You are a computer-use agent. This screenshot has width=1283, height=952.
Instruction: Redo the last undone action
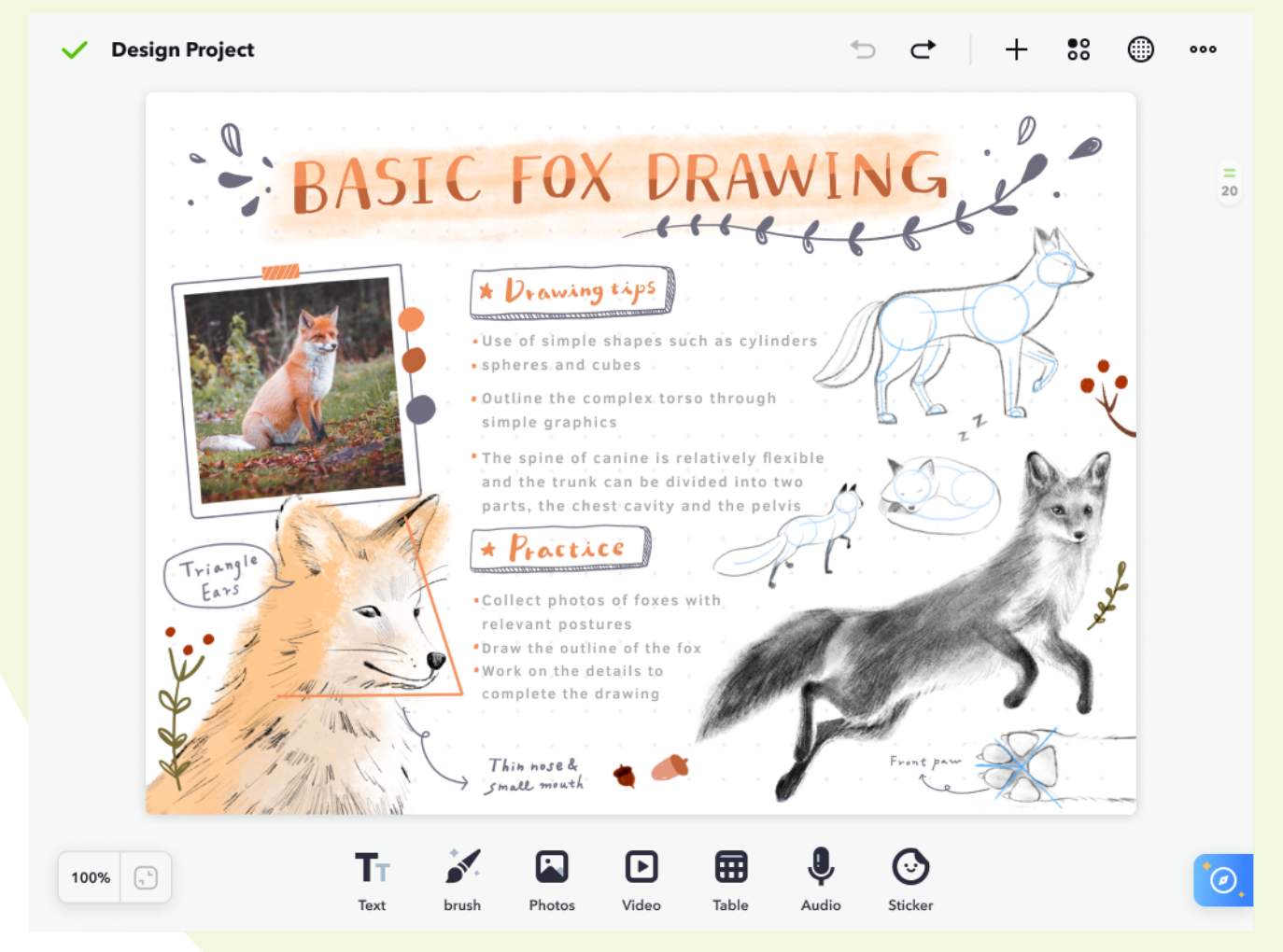click(x=923, y=49)
